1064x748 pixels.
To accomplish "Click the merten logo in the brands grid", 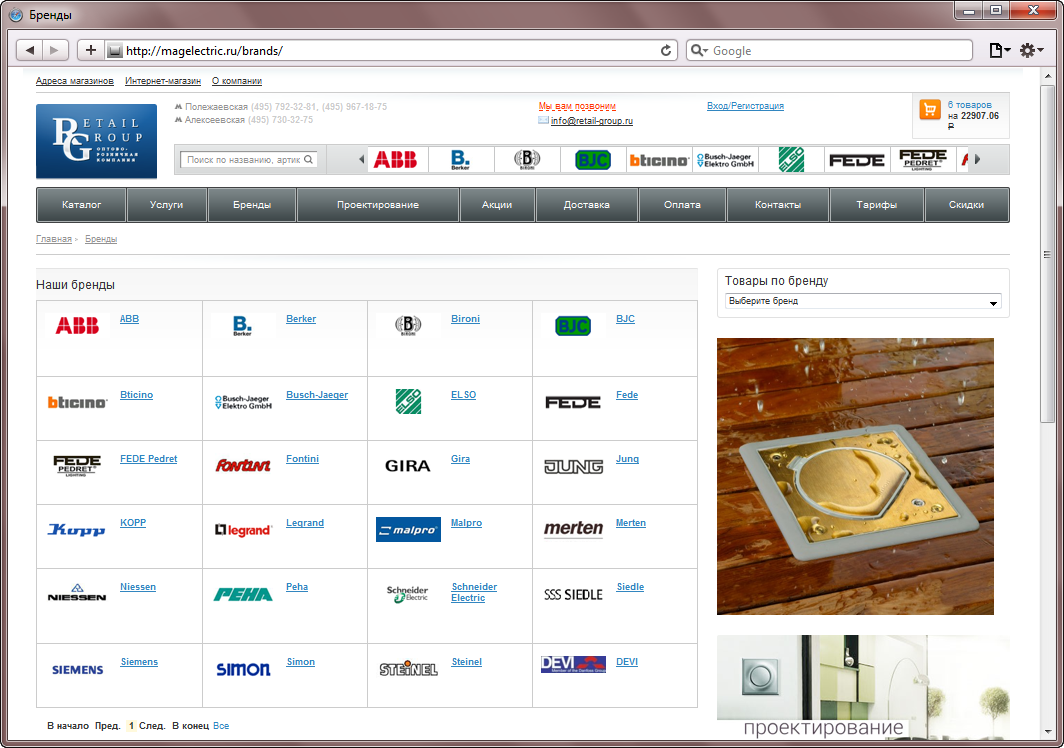I will pyautogui.click(x=573, y=529).
